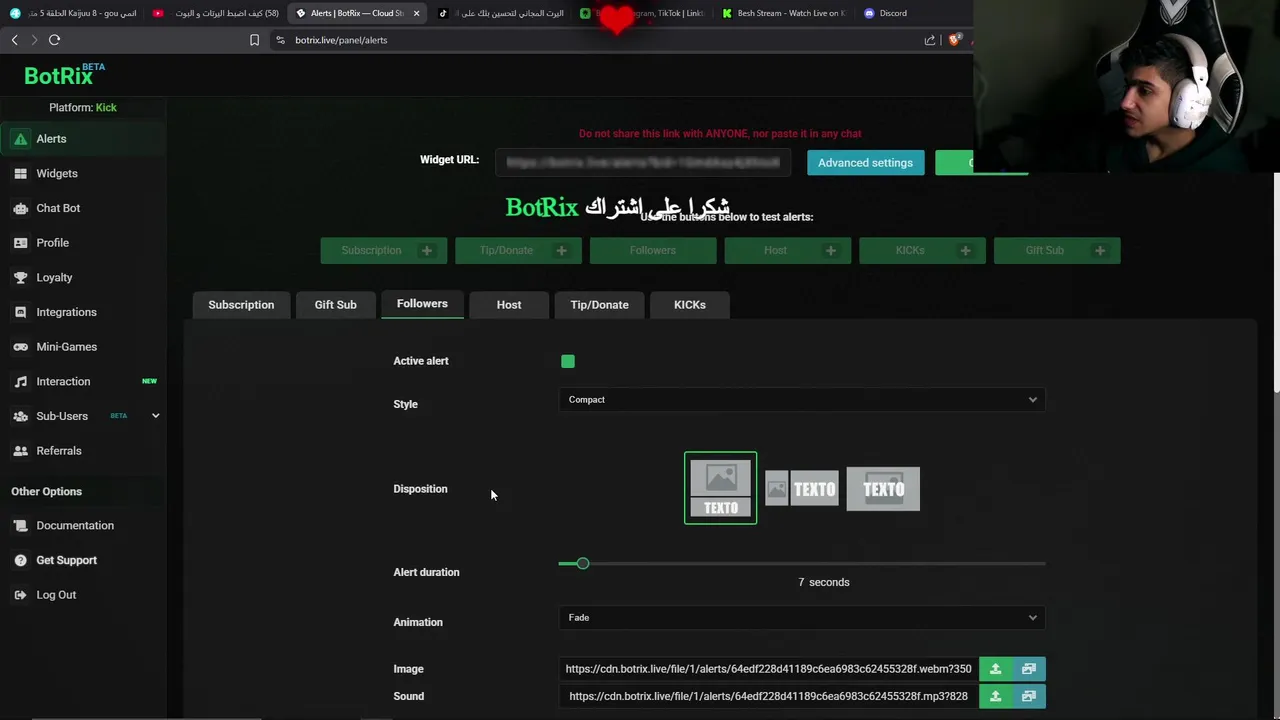Click the Get Support question icon
Image resolution: width=1280 pixels, height=720 pixels.
[20, 560]
